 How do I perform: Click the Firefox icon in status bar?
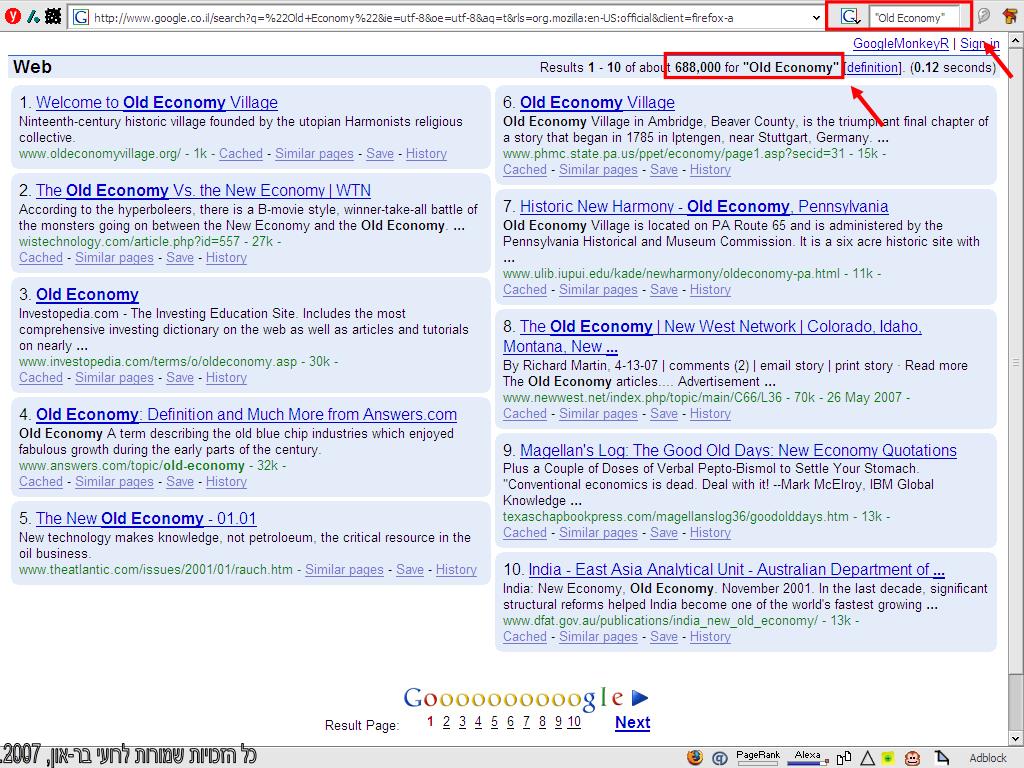click(x=695, y=758)
